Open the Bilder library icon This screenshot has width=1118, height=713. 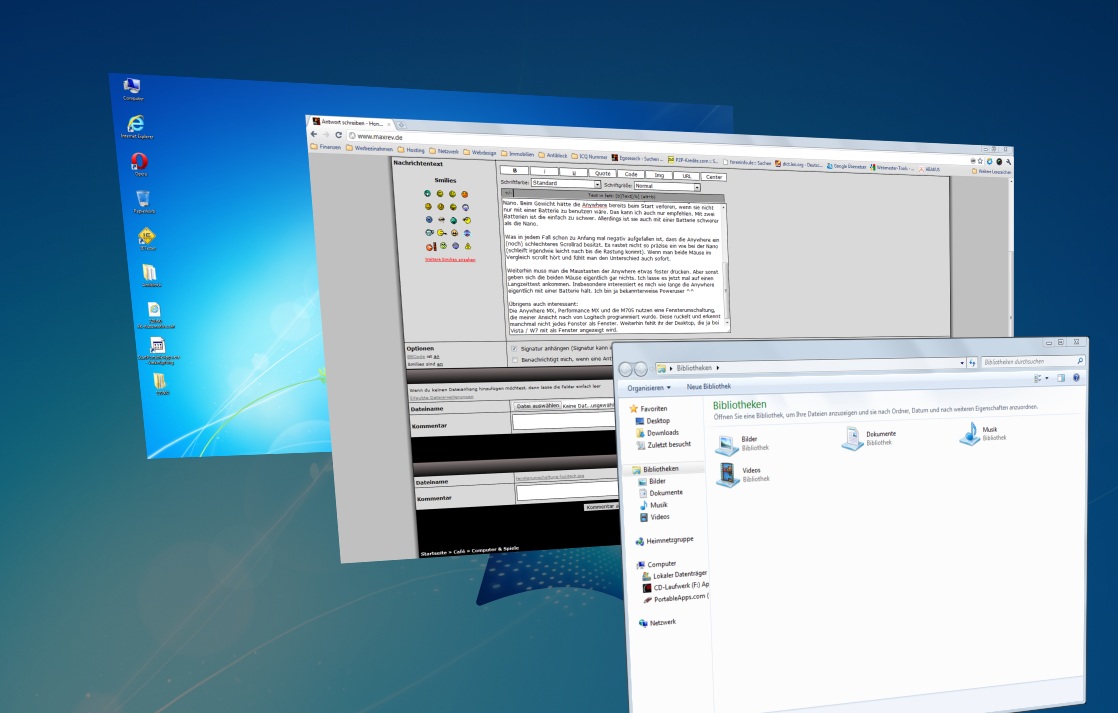(727, 444)
